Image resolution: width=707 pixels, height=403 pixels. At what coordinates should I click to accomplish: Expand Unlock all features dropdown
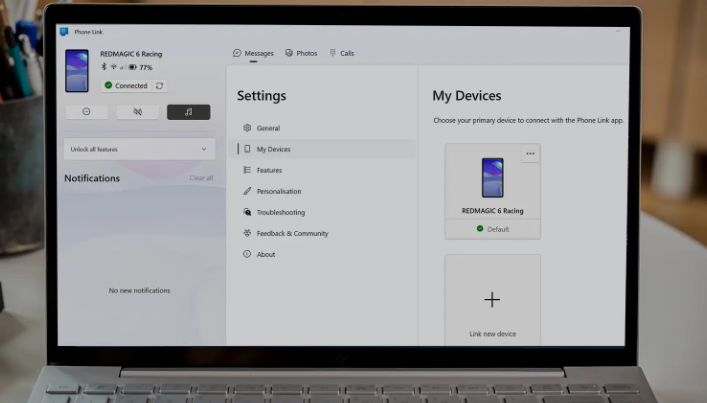[x=139, y=149]
